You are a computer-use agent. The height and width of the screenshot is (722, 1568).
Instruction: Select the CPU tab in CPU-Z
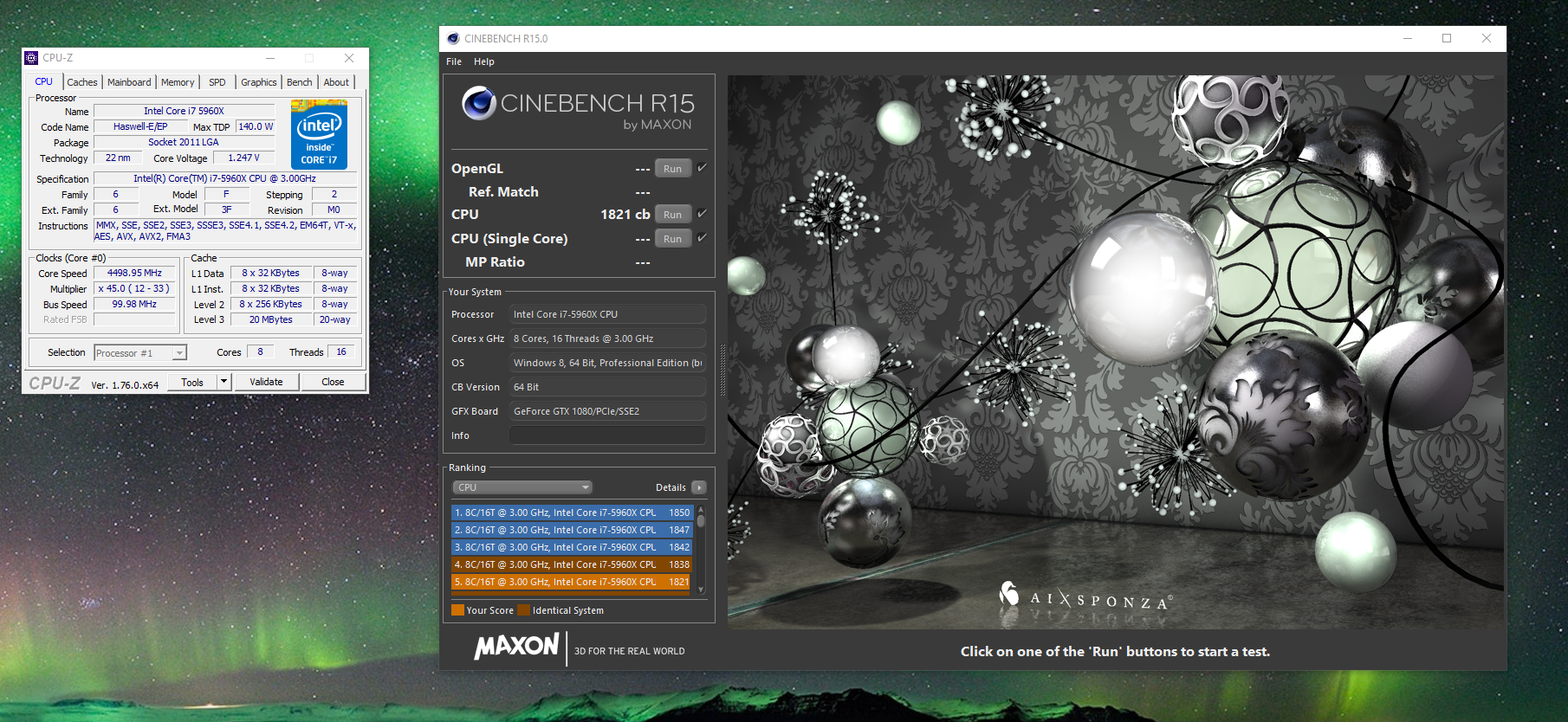point(44,81)
